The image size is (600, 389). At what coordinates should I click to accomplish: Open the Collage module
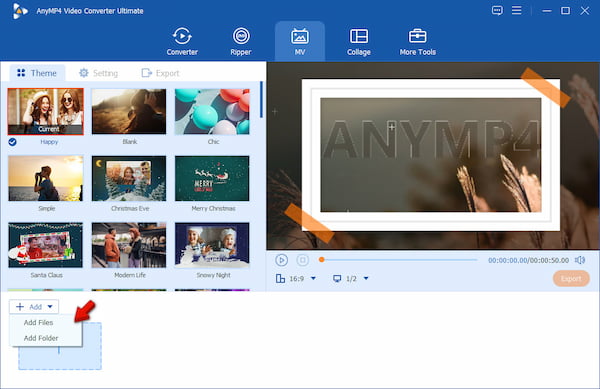[x=359, y=41]
